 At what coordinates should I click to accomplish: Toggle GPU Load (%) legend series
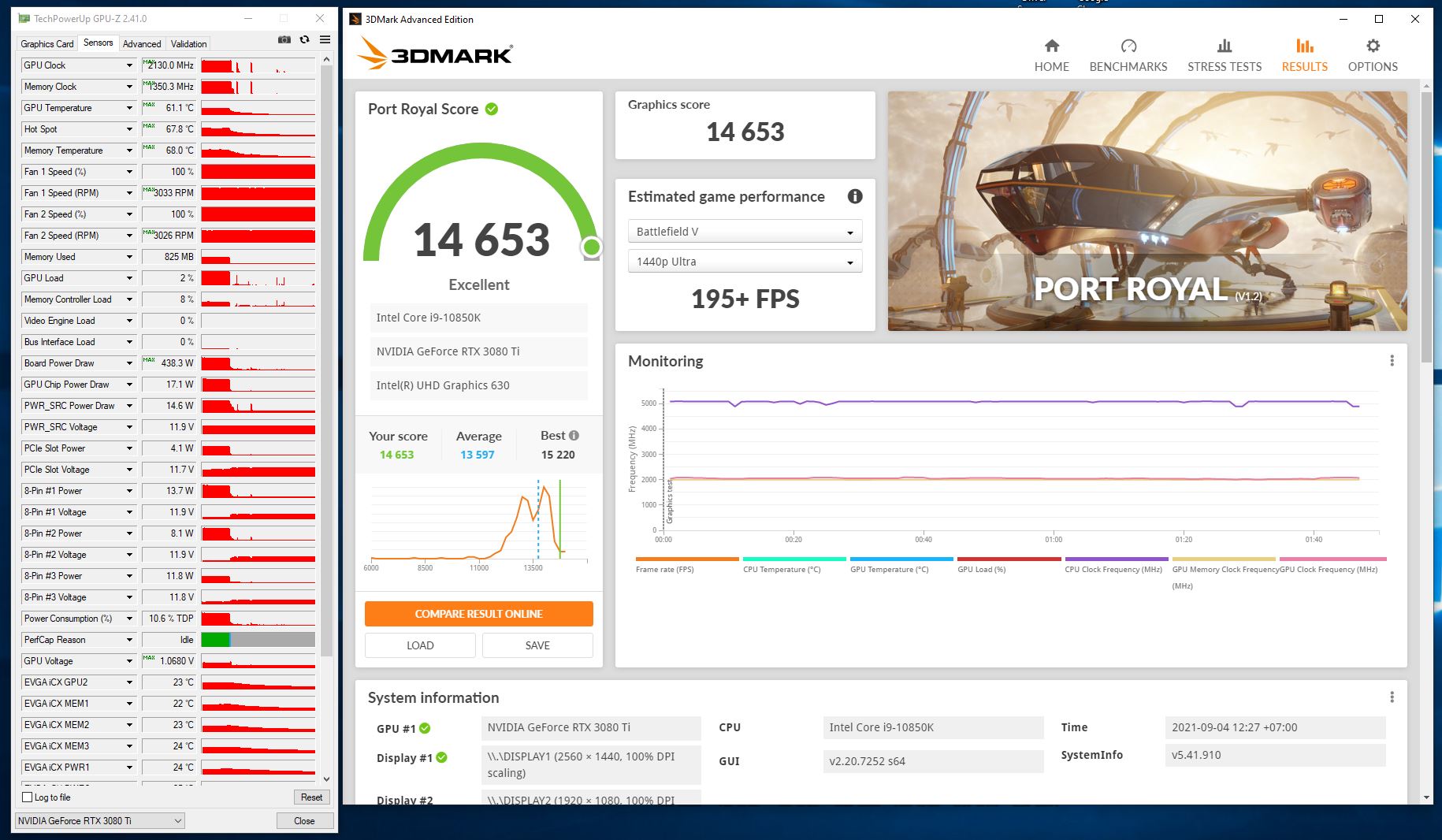[1009, 565]
